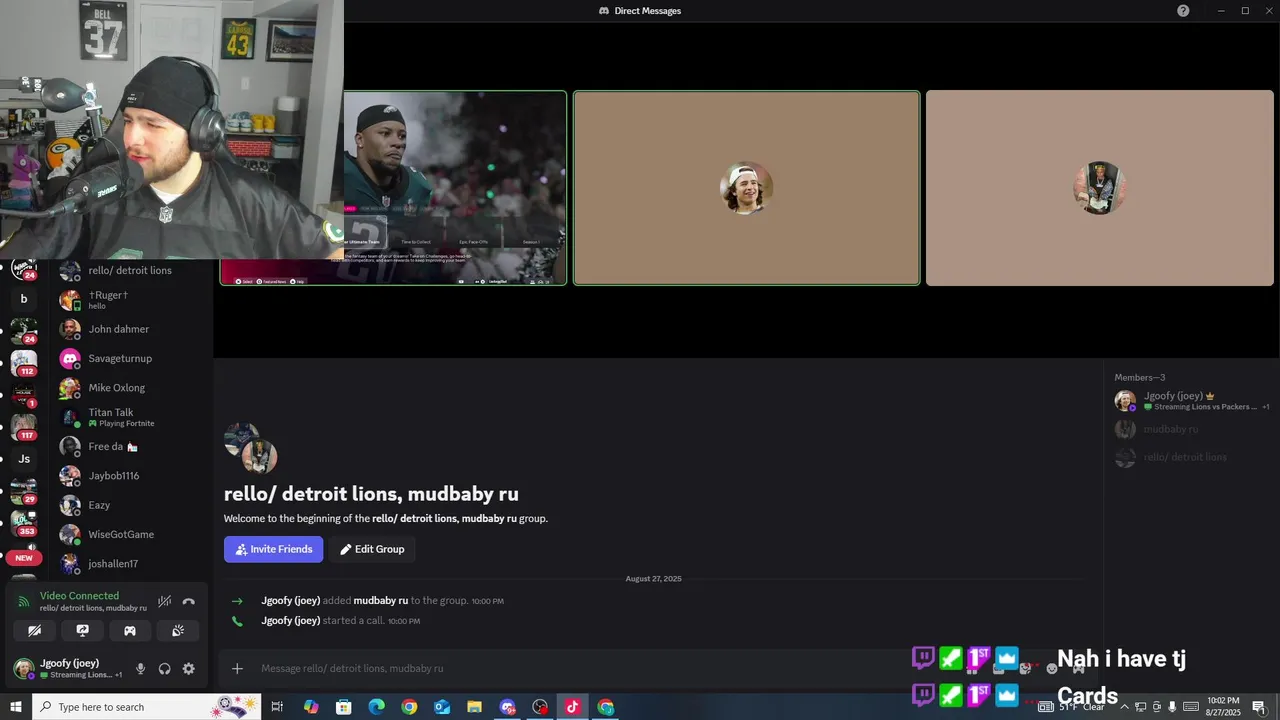This screenshot has width=1280, height=720.
Task: Select the center call participant tile
Action: 746,188
